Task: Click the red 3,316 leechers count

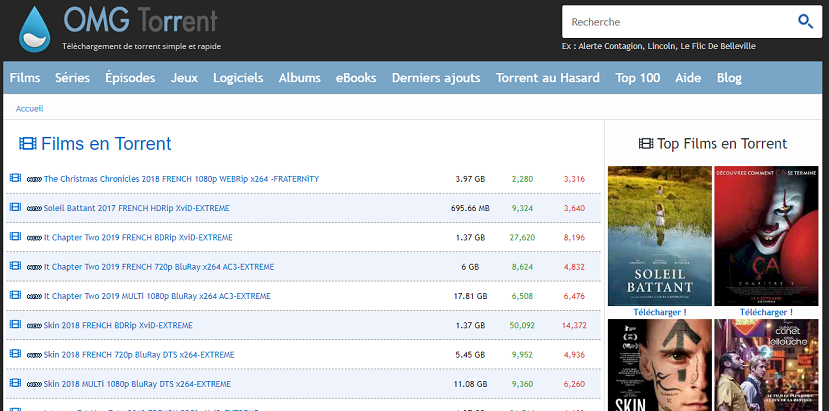Action: tap(574, 179)
